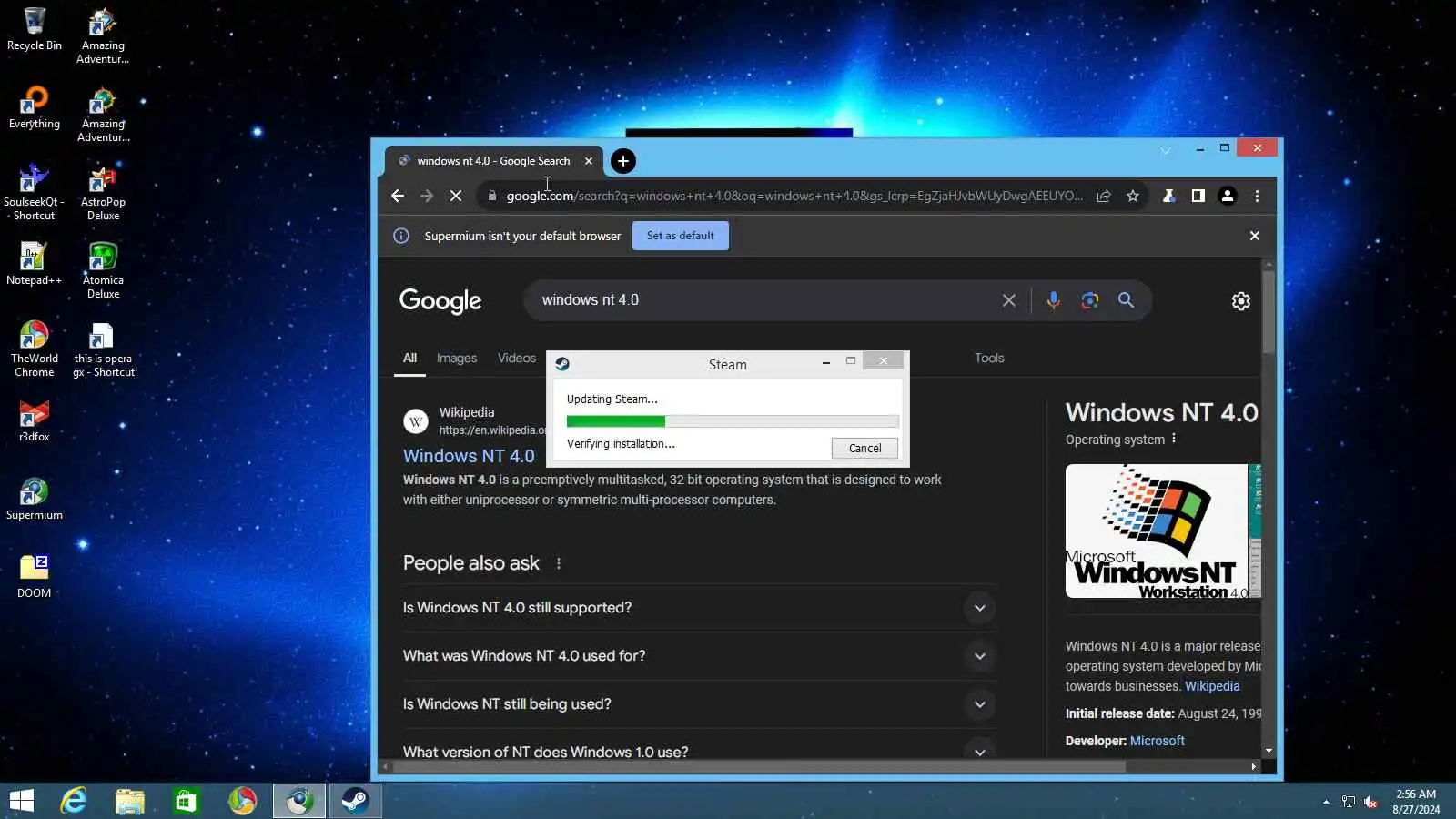Viewport: 1456px width, 819px height.
Task: Select the Notepad++ desktop icon
Action: coord(35,264)
